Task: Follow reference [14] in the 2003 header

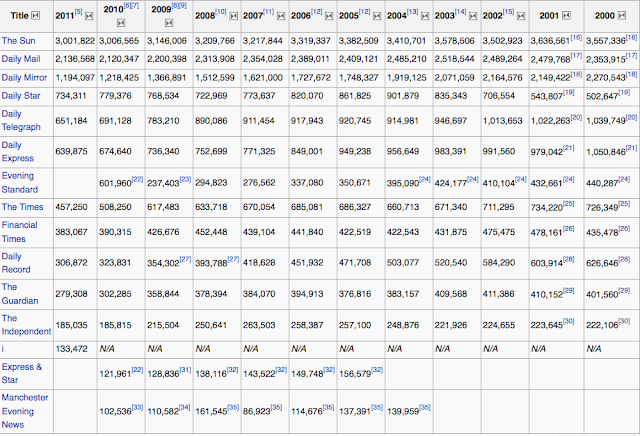Action: 460,12
